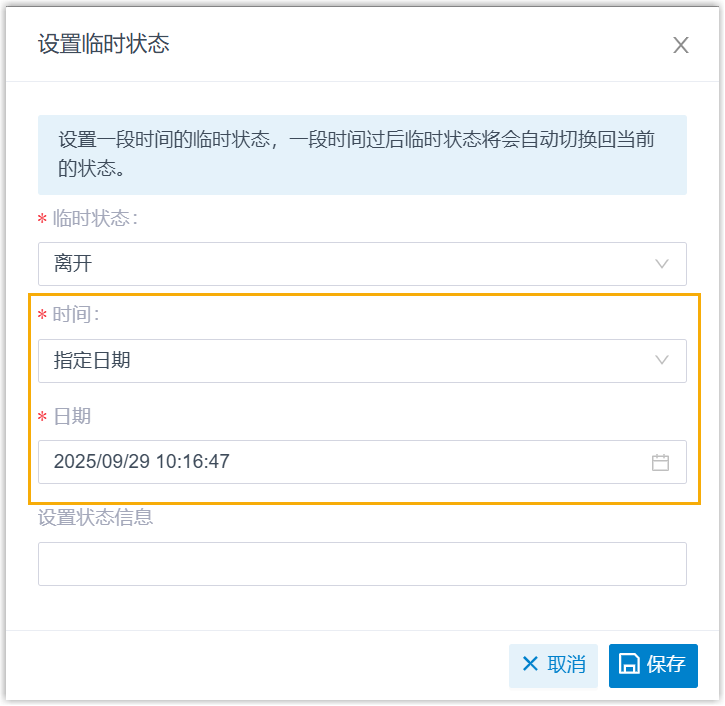
Task: Click the 设置状态信息 field label
Action: pyautogui.click(x=96, y=517)
